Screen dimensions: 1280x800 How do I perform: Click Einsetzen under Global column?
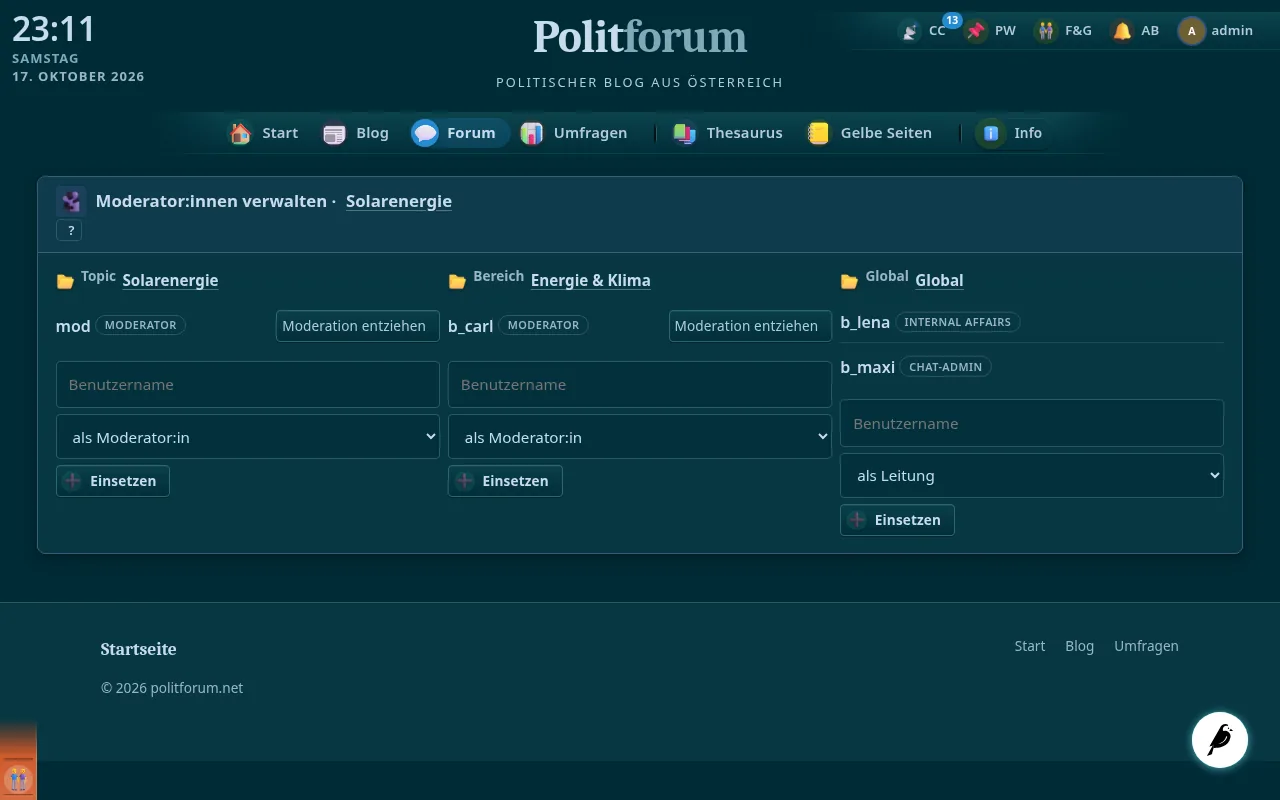point(897,520)
